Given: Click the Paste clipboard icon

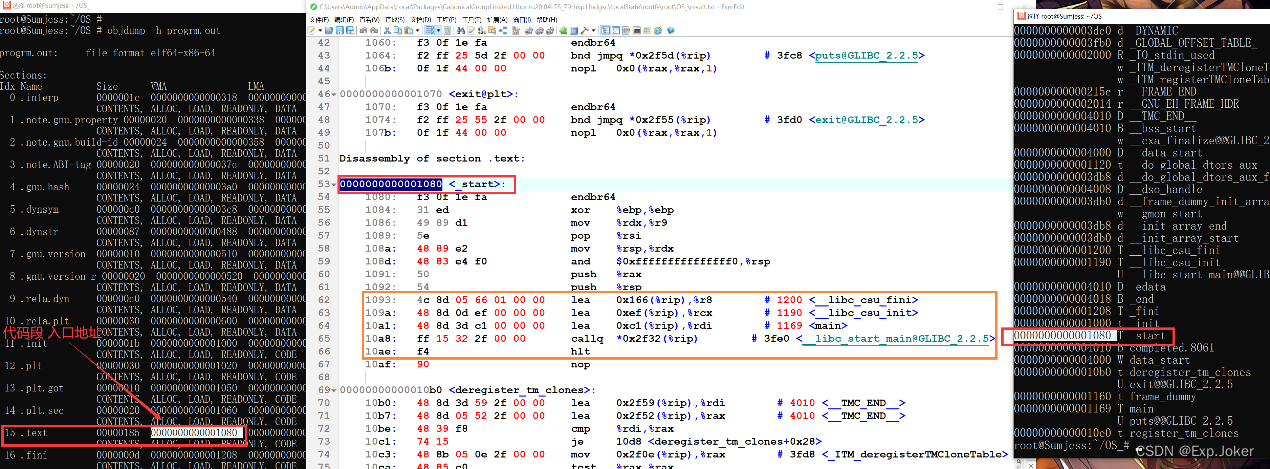Looking at the screenshot, I should tap(408, 30).
